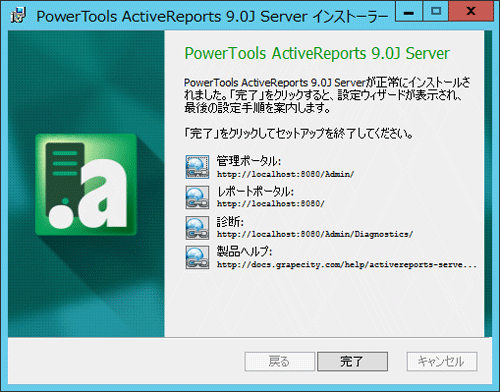
Task: Click the 完了 button
Action: [352, 361]
